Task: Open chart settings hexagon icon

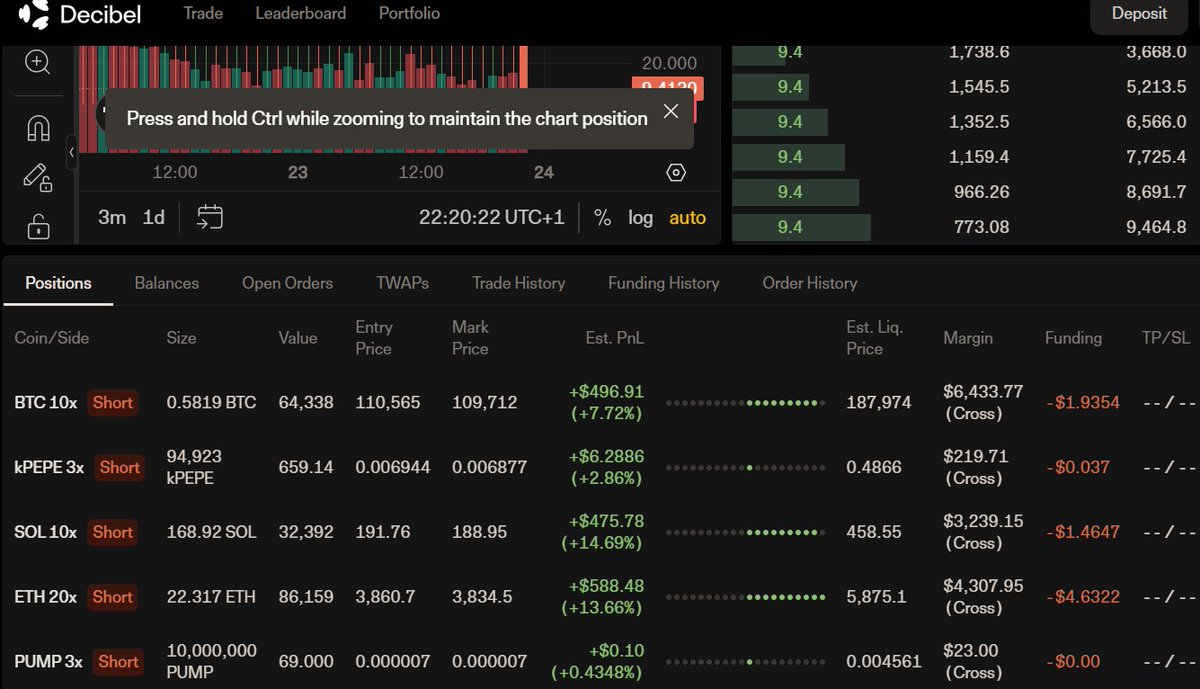Action: tap(676, 172)
